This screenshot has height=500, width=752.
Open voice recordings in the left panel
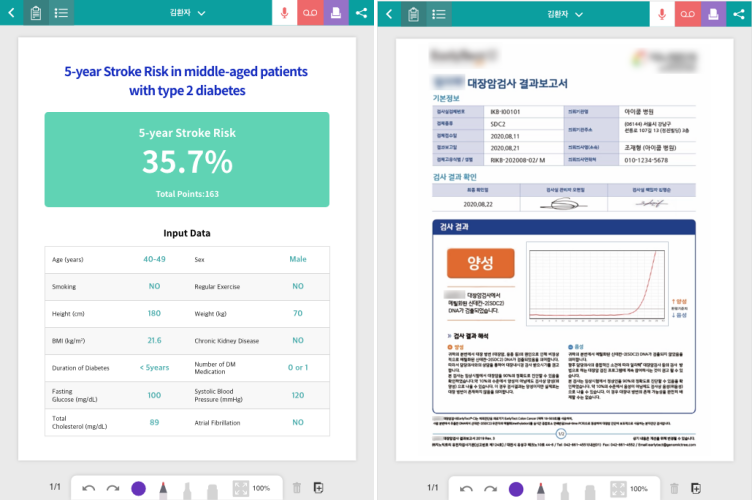310,12
